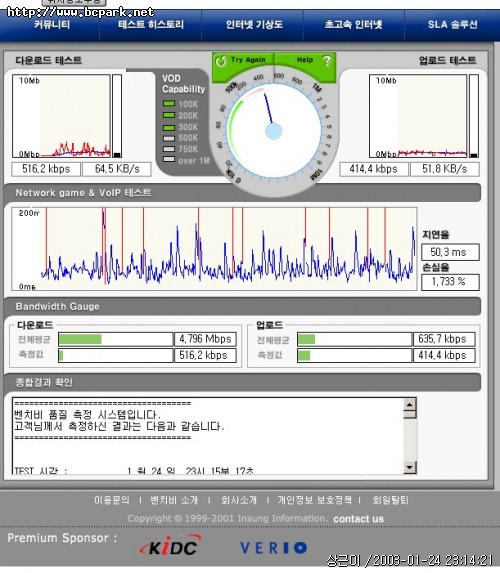Viewport: 500px width, 573px height.
Task: Click the Network game & VoIP 테스트 header
Action: click(242, 193)
